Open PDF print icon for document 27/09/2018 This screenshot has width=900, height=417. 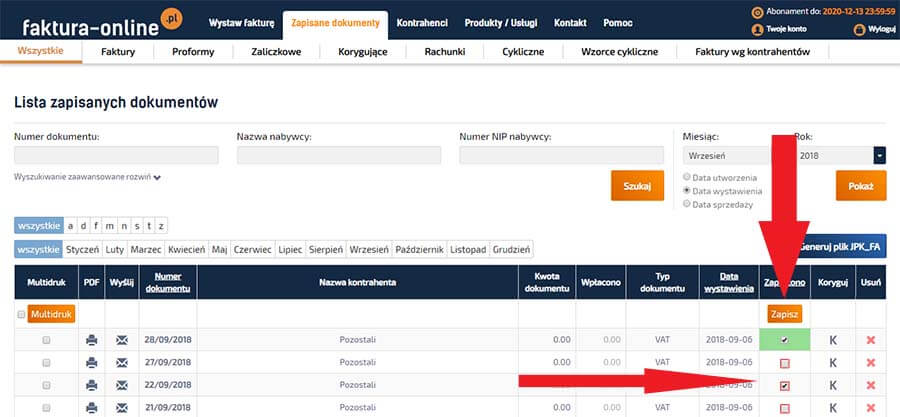(91, 363)
